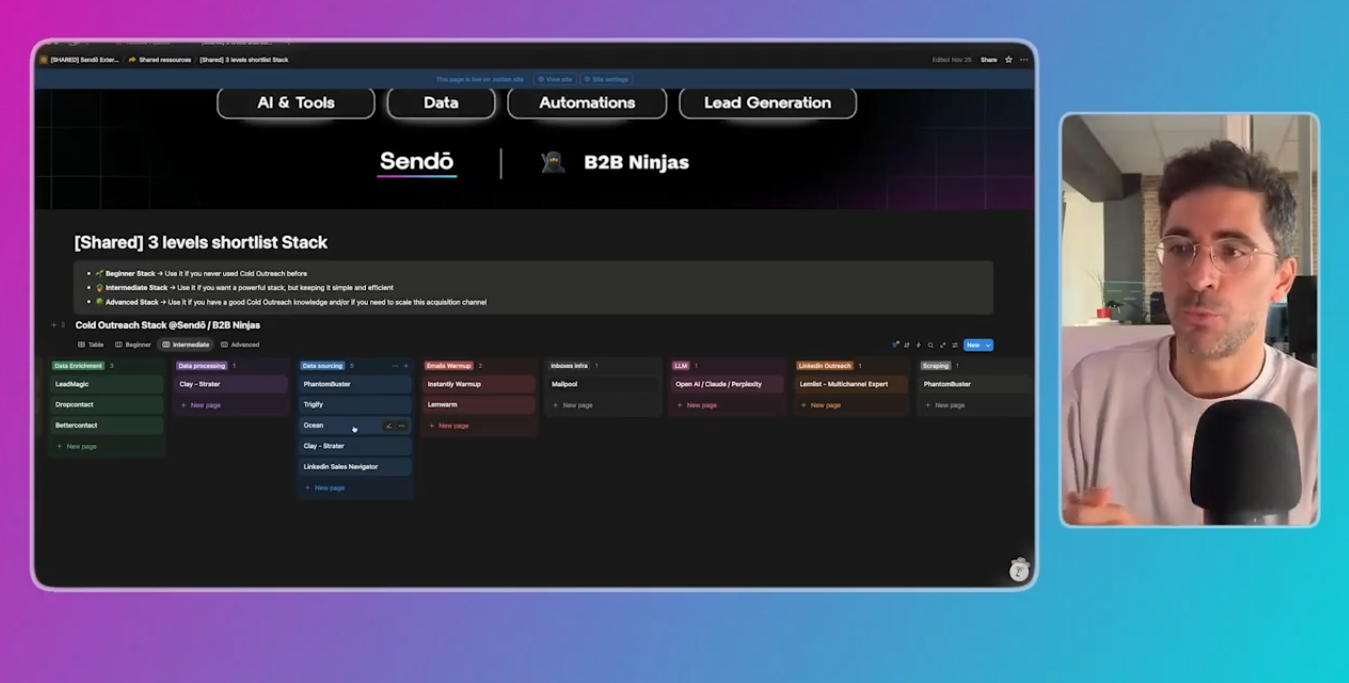The width and height of the screenshot is (1349, 683).
Task: Open the view settings sliders icon
Action: pos(955,345)
